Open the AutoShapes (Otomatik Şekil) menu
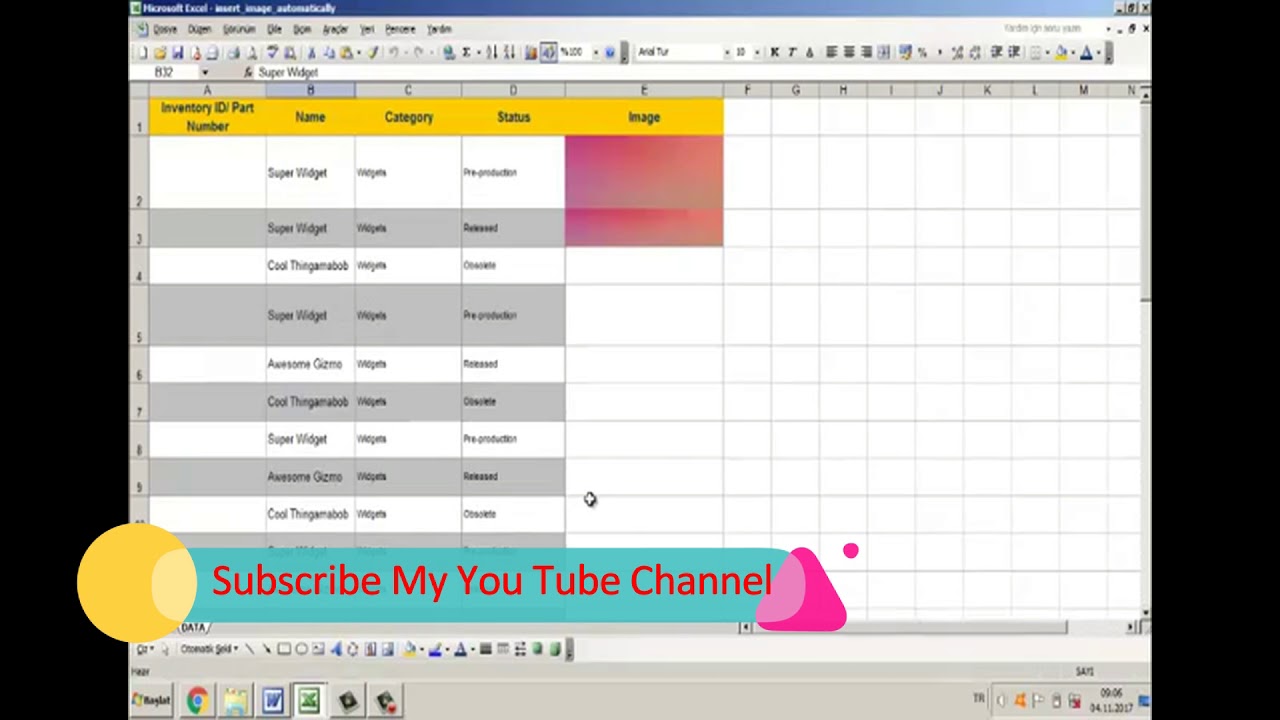The image size is (1280, 720). coord(210,649)
